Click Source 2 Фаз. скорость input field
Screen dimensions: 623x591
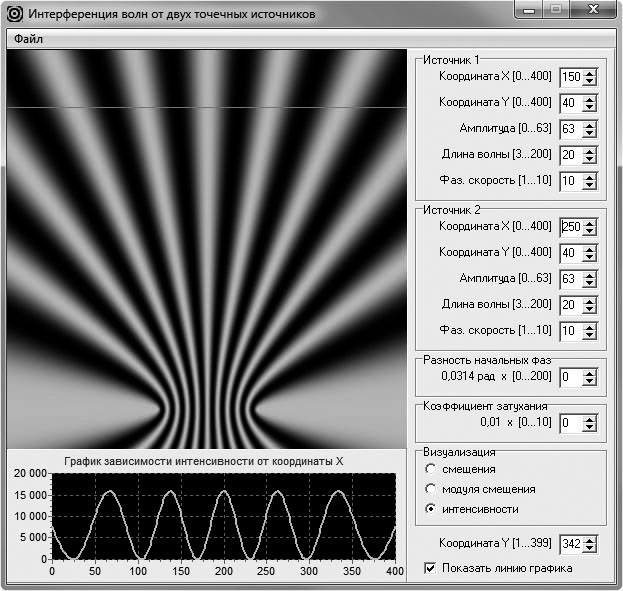coord(571,331)
